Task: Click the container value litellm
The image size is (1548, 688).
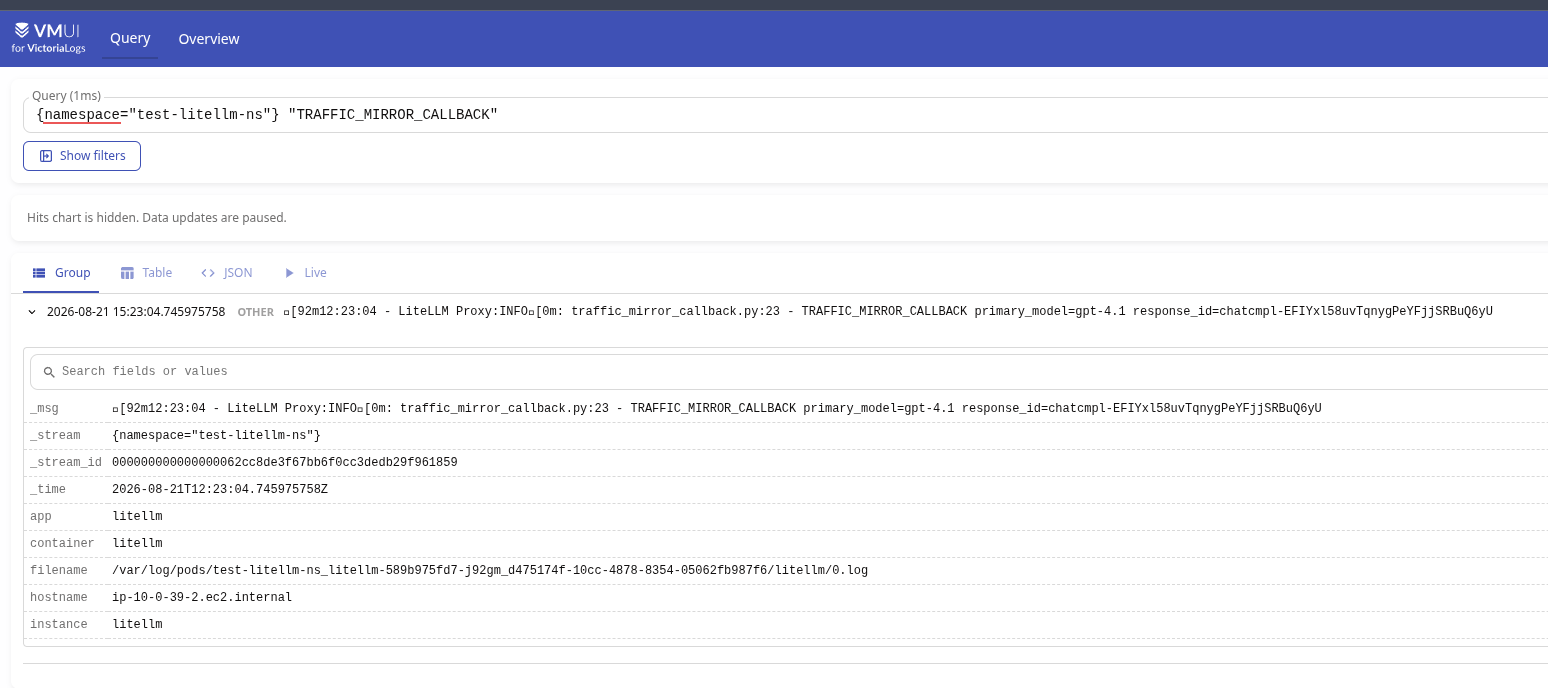Action: point(137,543)
